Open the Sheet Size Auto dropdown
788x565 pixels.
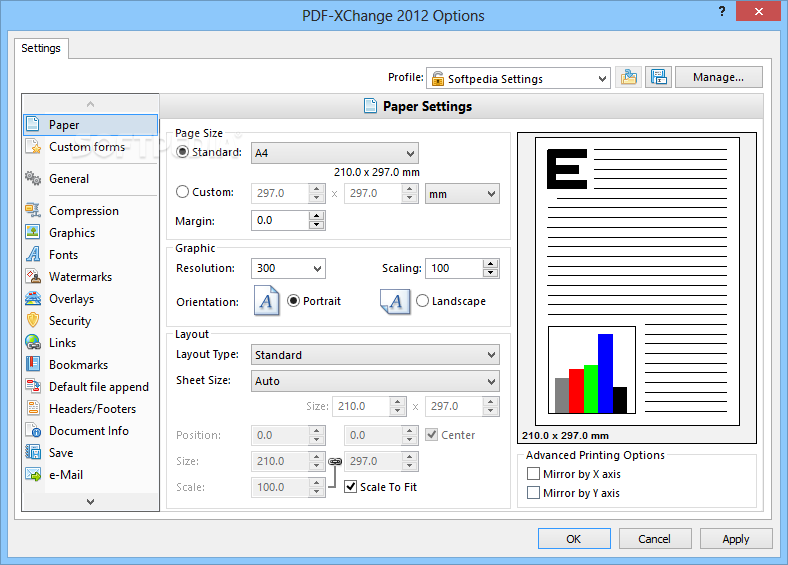tap(375, 381)
